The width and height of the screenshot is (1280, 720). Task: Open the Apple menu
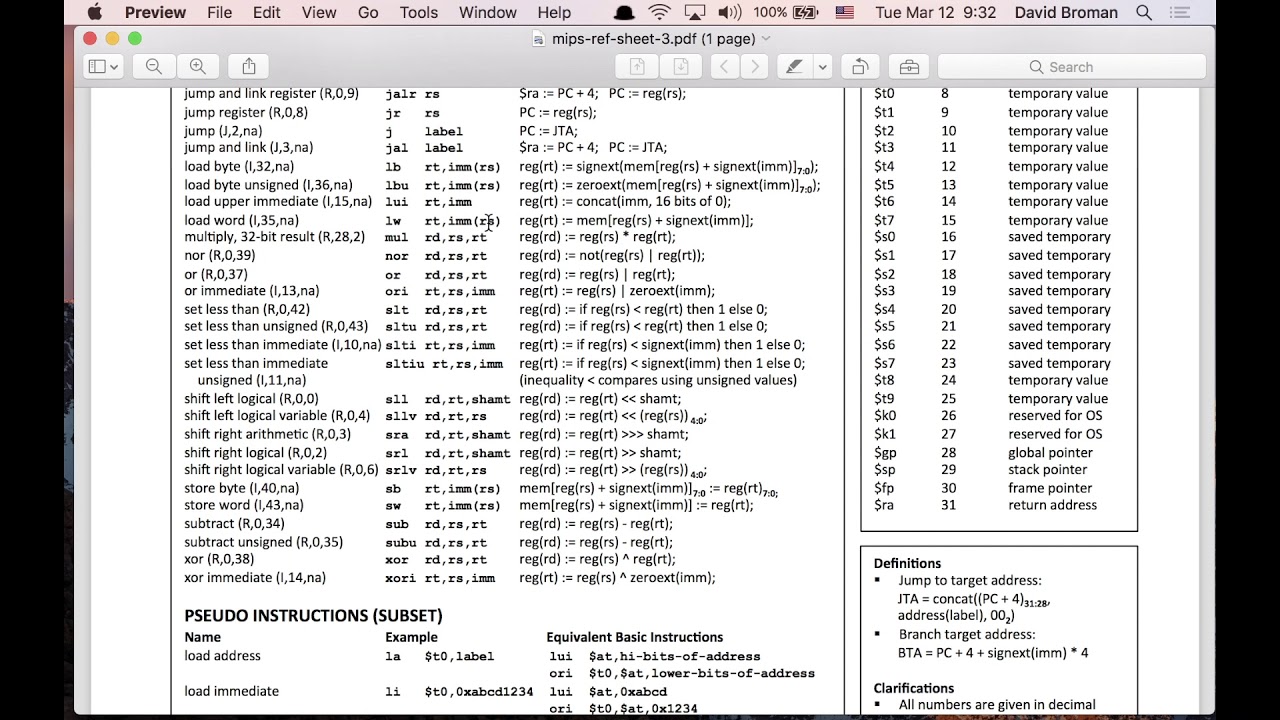[x=95, y=13]
